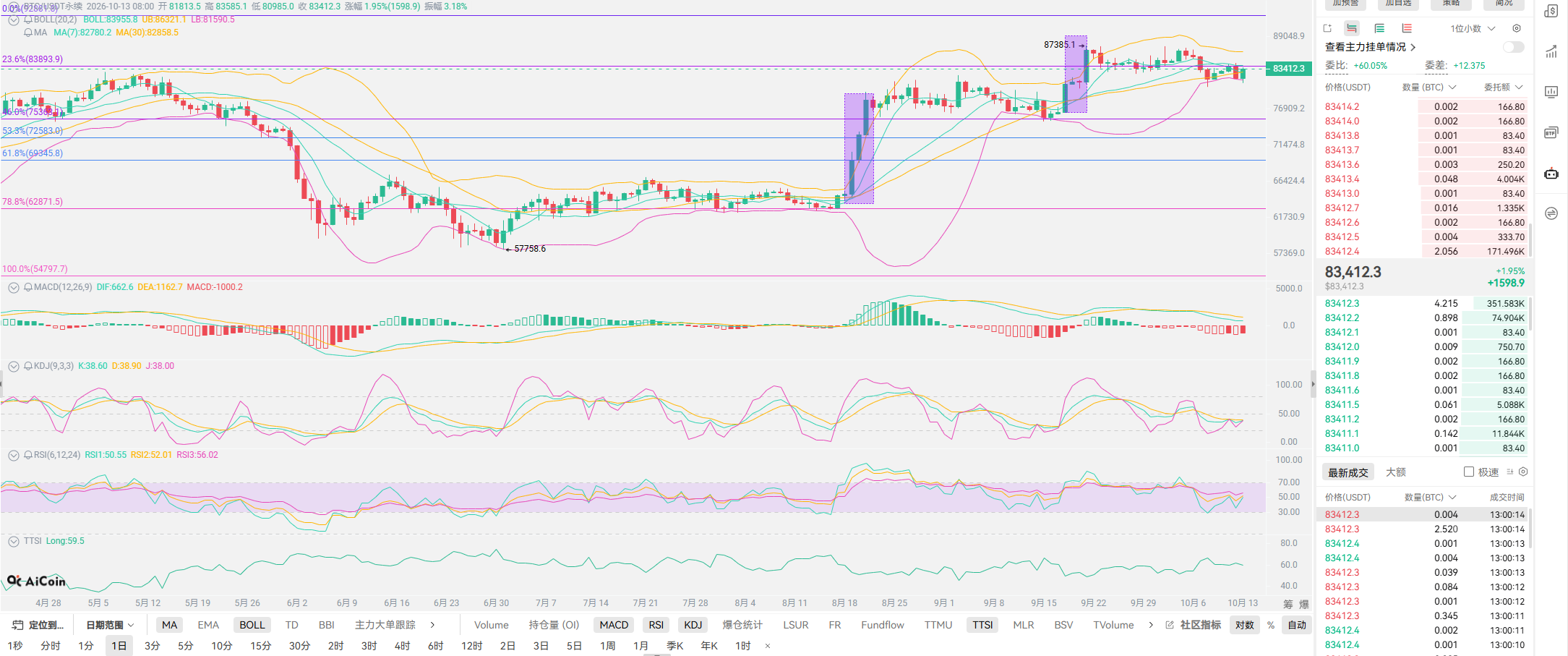The height and width of the screenshot is (656, 1568).
Task: Click the edit icon next to 社区指标
Action: [x=1170, y=625]
